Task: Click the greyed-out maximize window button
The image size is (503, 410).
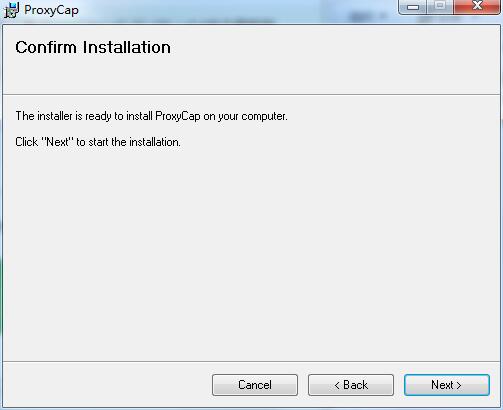Action: tap(440, 7)
